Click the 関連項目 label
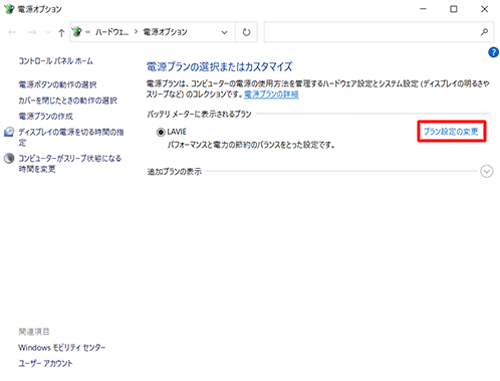 pyautogui.click(x=34, y=332)
